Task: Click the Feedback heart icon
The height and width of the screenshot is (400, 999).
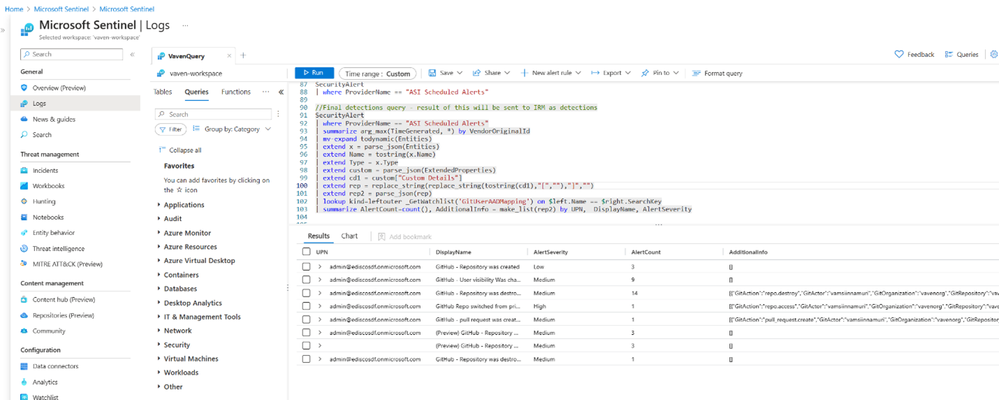Action: 899,55
